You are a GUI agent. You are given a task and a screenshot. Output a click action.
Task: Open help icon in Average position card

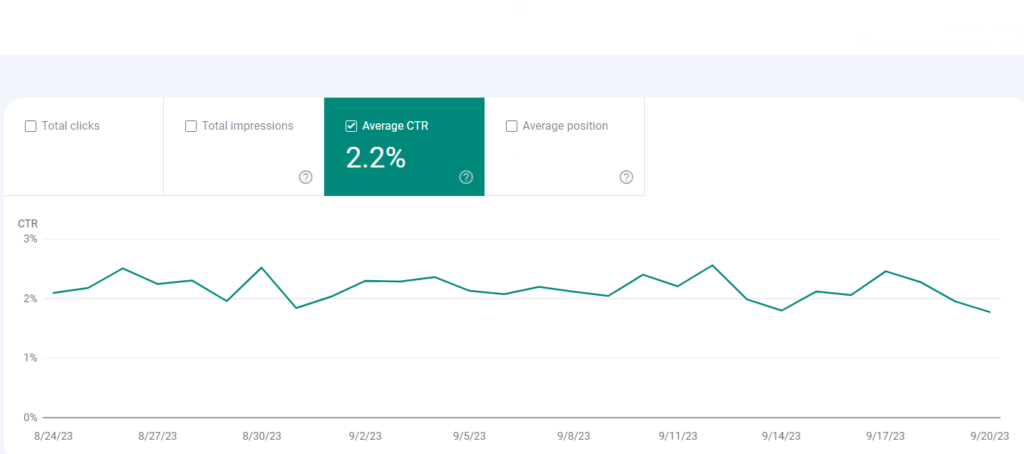click(x=626, y=177)
